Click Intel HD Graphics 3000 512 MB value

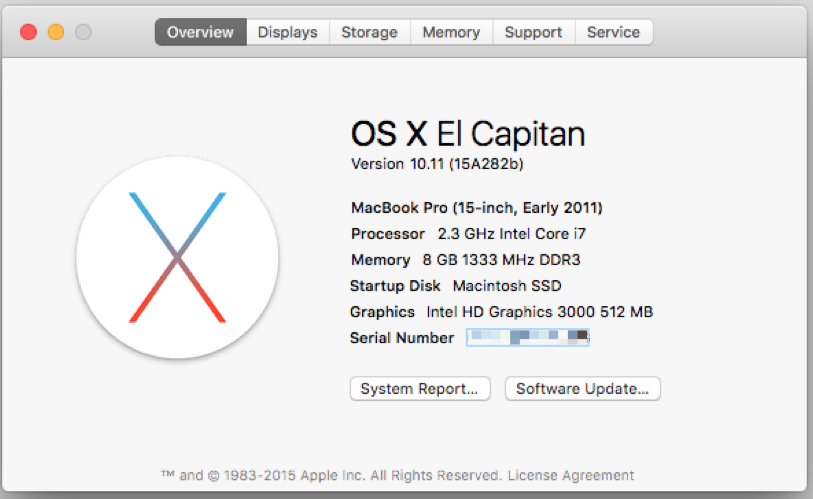540,312
